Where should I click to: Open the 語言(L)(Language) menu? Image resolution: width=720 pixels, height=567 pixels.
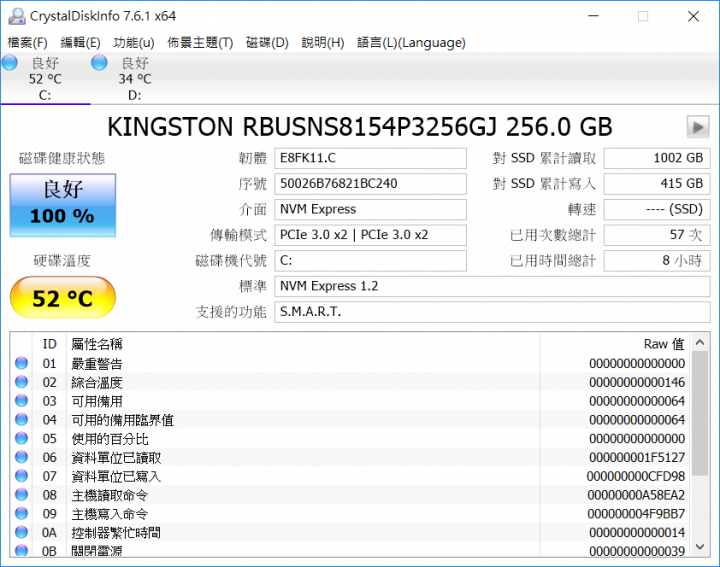pos(411,43)
